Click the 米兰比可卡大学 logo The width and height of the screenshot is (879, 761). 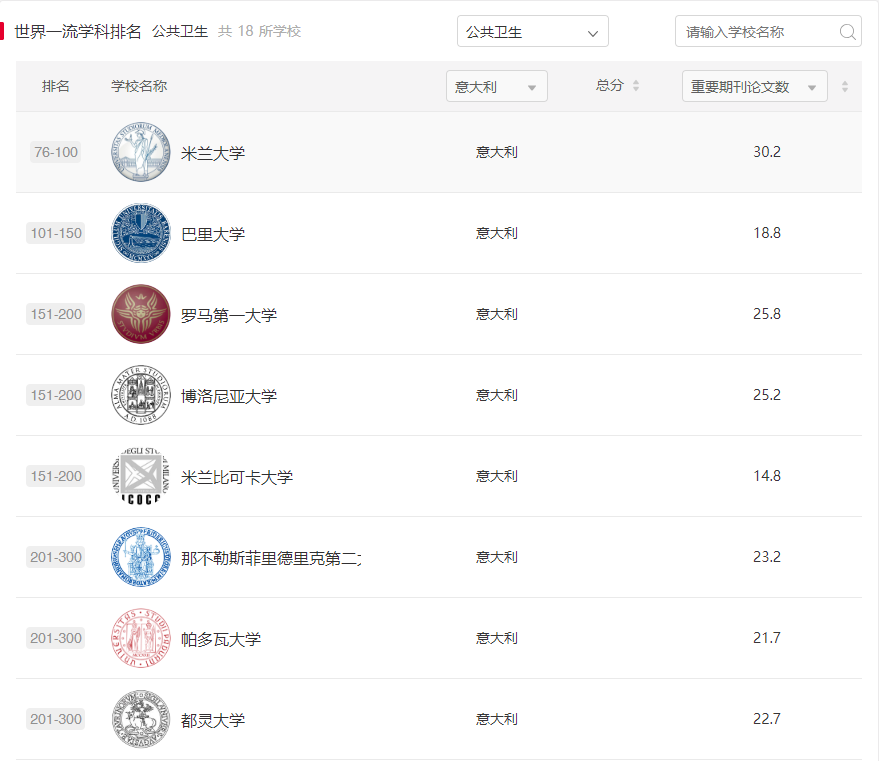(140, 476)
